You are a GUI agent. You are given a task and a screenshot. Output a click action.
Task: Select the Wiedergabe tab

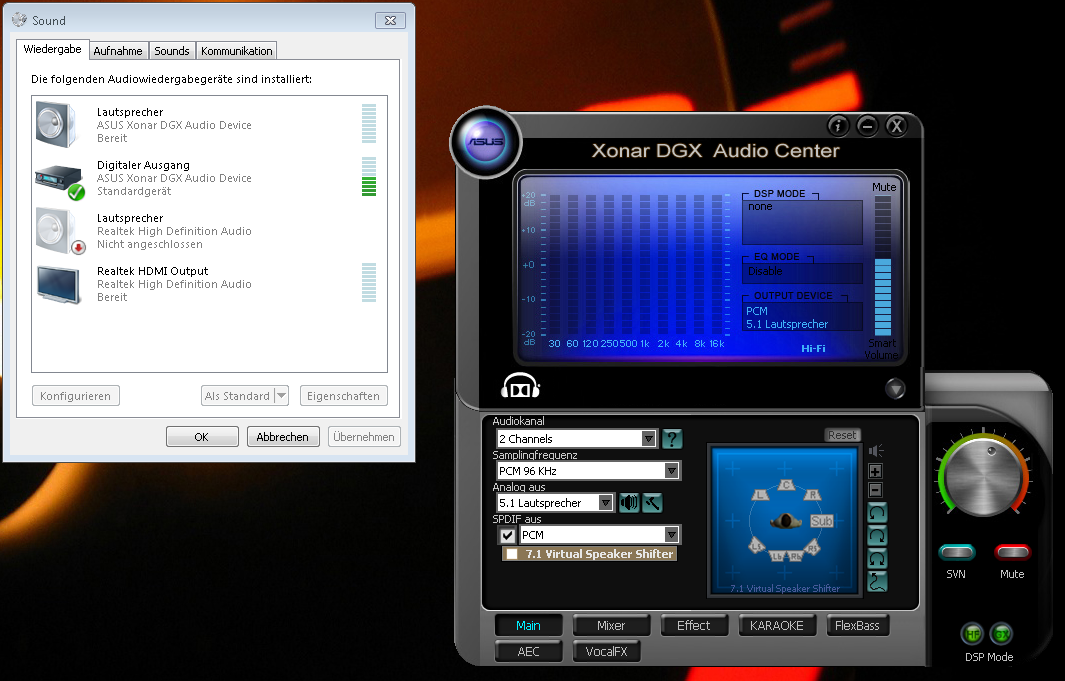52,49
